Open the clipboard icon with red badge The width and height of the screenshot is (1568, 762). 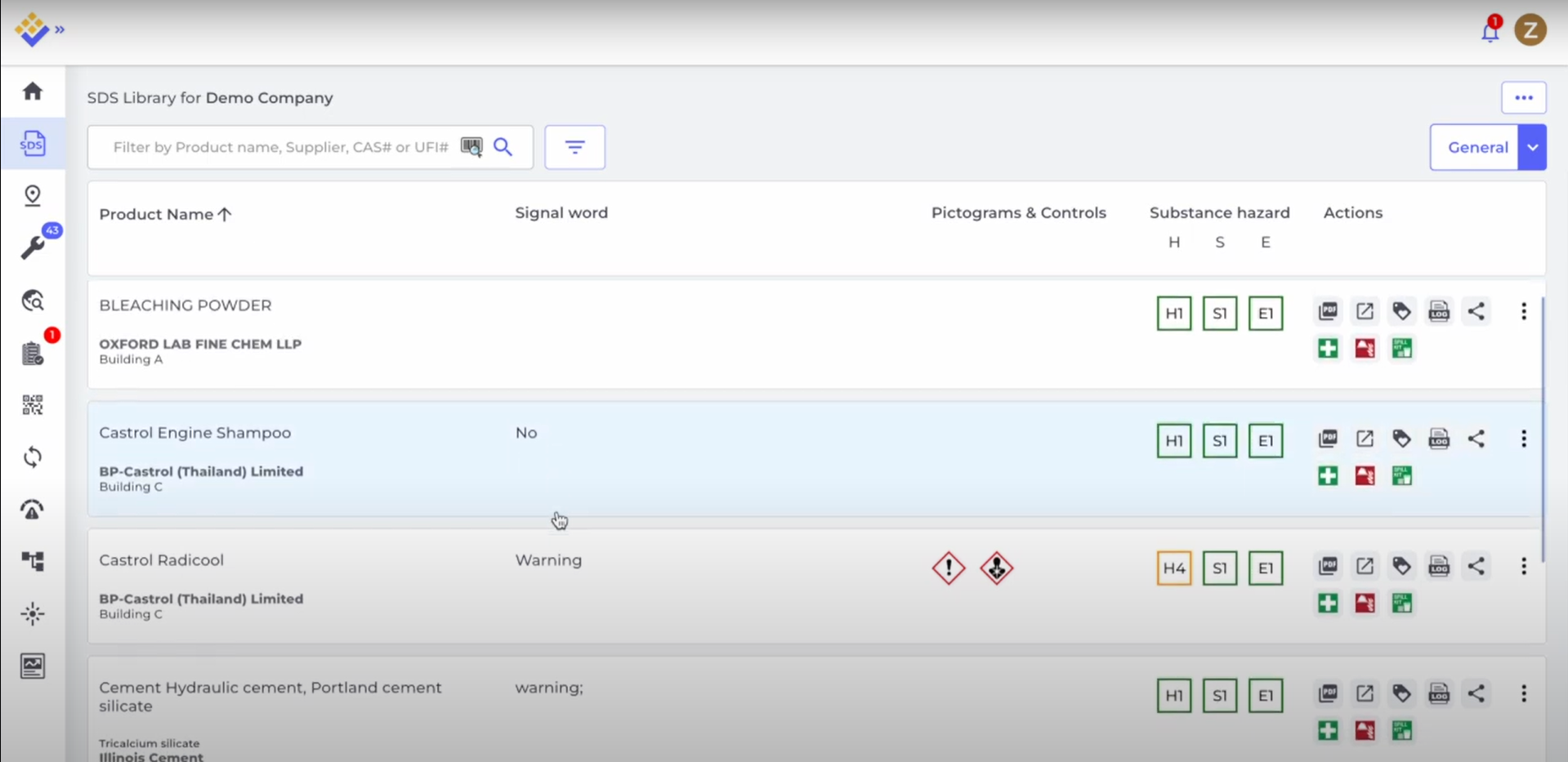pyautogui.click(x=33, y=354)
